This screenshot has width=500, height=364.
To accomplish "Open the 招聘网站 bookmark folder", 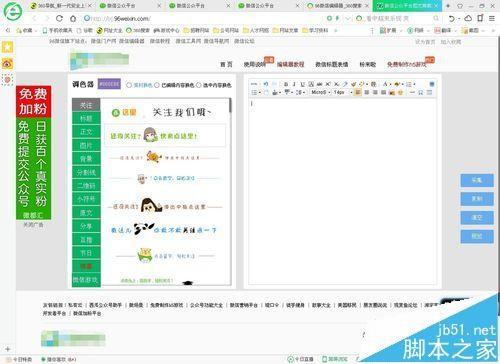I will 196,30.
